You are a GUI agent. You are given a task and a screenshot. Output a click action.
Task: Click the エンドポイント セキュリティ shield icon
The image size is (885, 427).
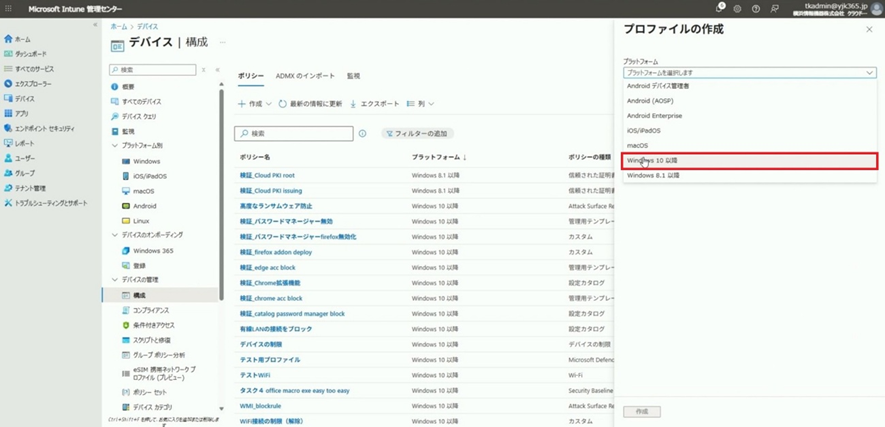pos(9,129)
